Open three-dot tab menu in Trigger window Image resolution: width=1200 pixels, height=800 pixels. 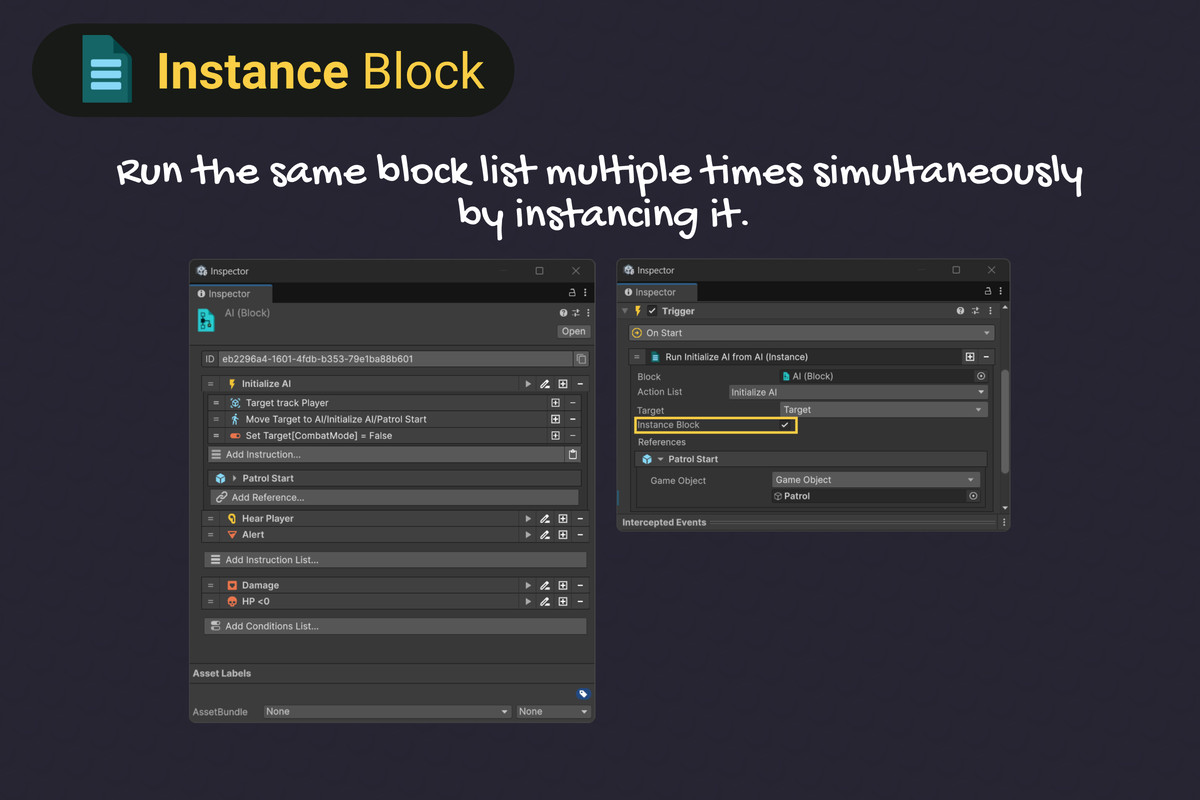point(1003,292)
